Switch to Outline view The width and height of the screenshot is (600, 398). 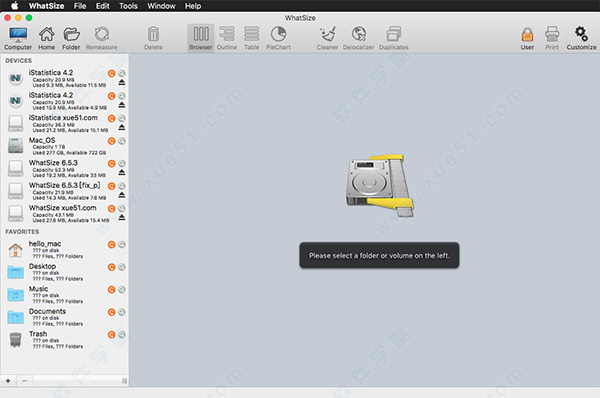(227, 38)
